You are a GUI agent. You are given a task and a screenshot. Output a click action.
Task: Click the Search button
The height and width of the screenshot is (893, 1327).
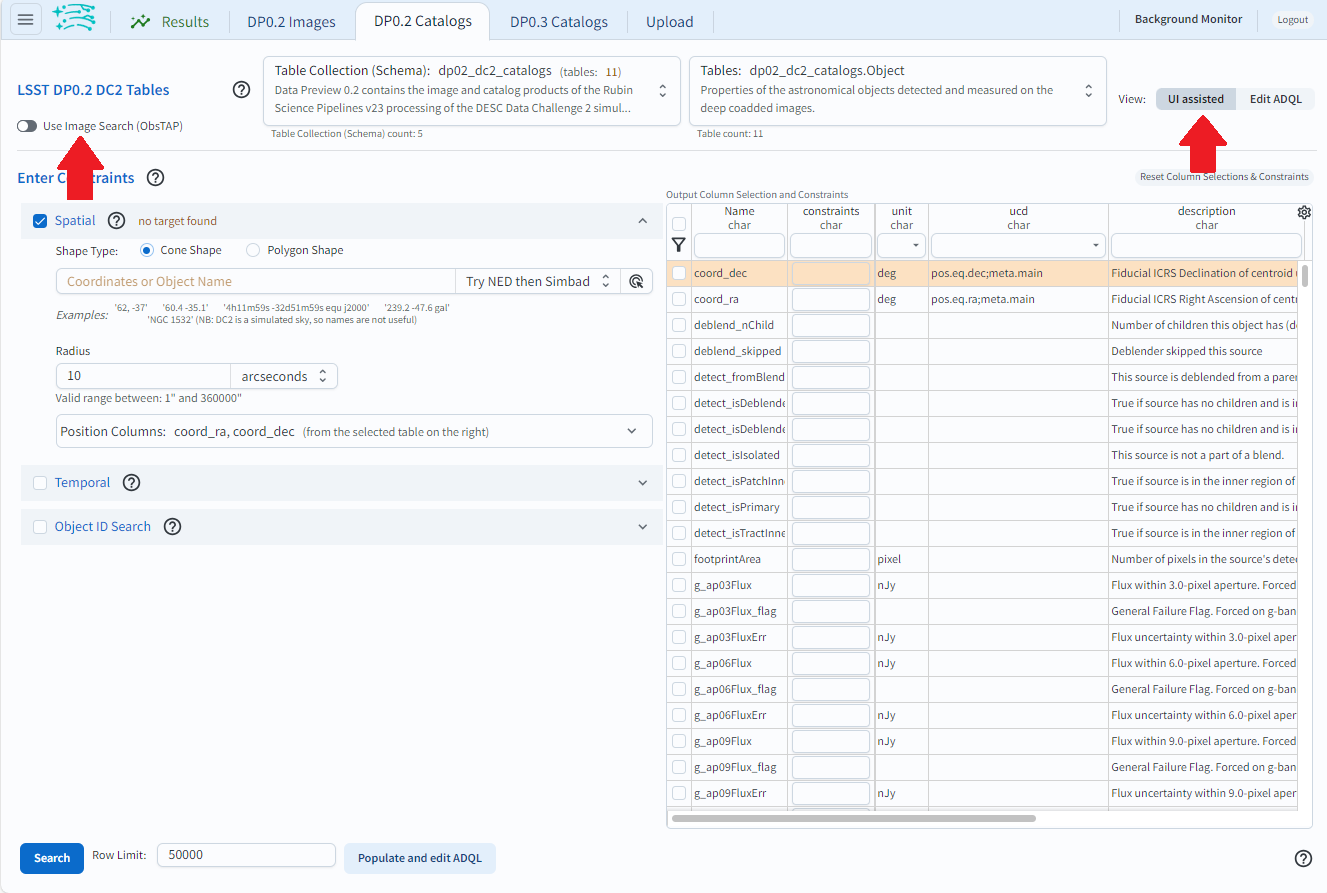click(x=51, y=858)
